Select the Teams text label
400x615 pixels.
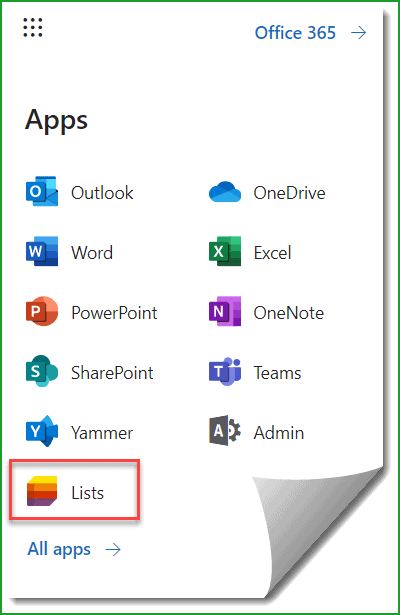pyautogui.click(x=277, y=373)
